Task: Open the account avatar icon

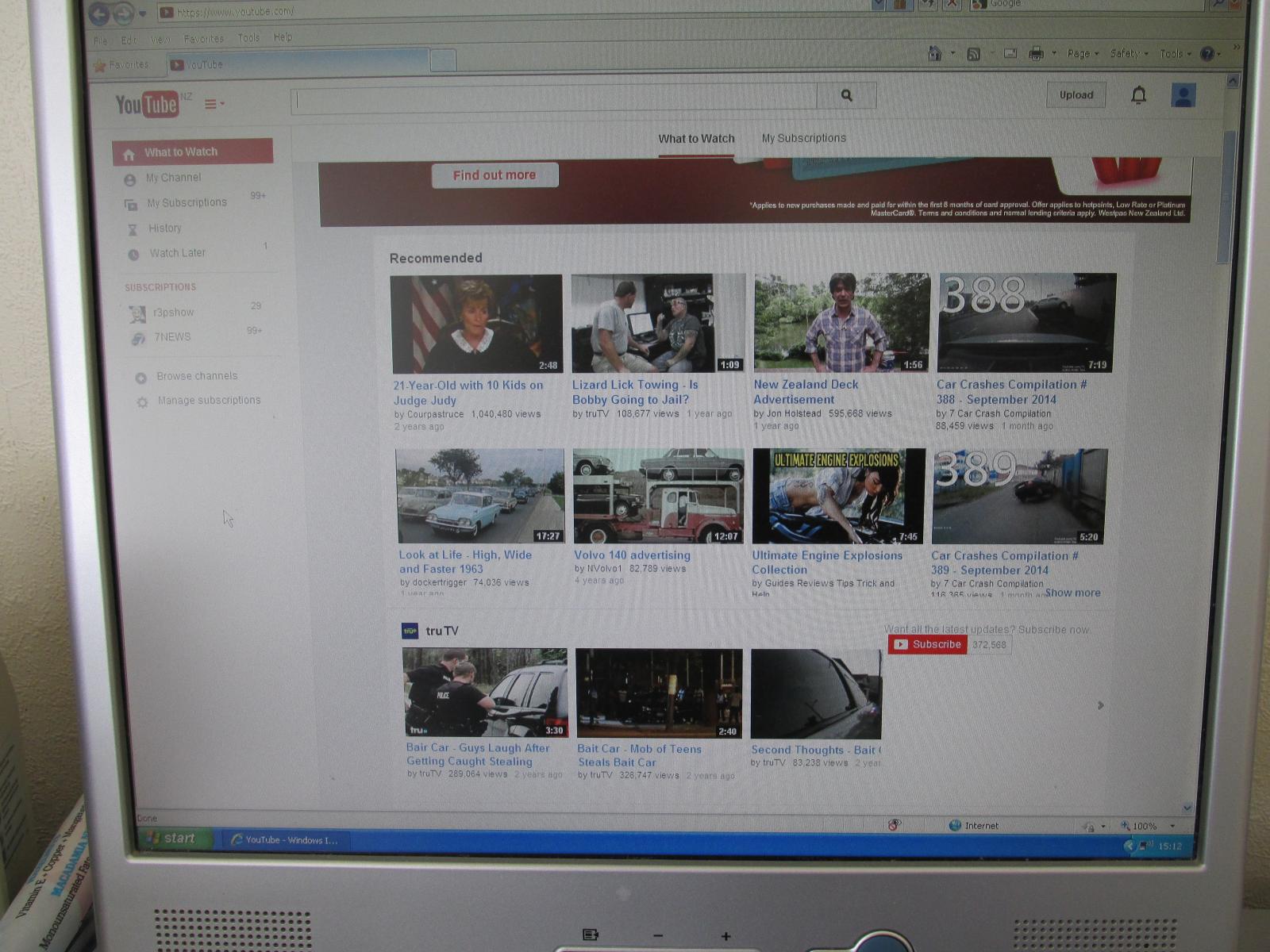Action: pos(1183,96)
